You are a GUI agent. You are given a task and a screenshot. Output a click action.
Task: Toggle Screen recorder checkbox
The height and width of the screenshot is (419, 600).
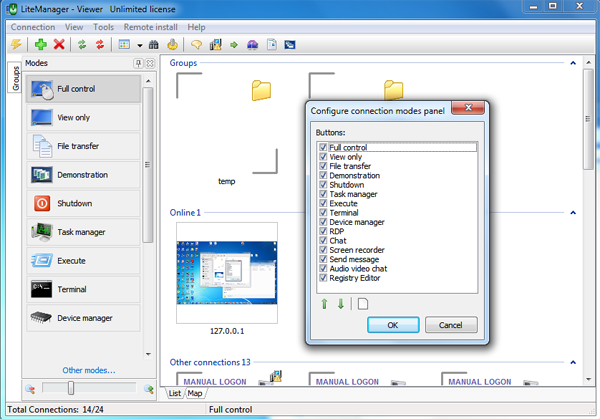pyautogui.click(x=323, y=250)
